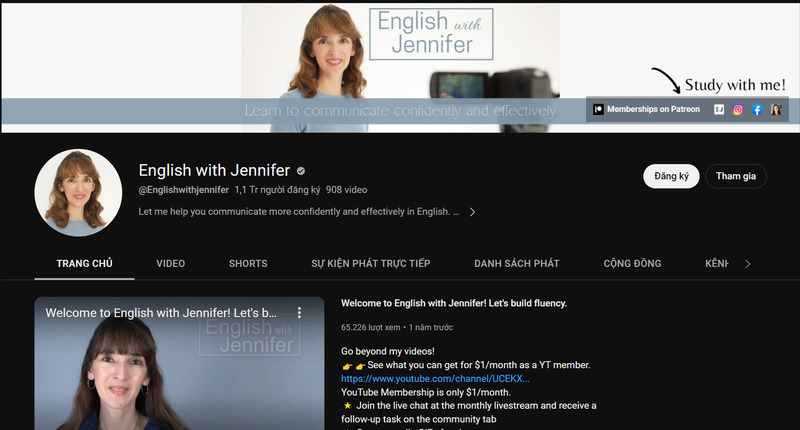Click the English with Jennifer channel name
This screenshot has height=430, width=800.
[214, 170]
